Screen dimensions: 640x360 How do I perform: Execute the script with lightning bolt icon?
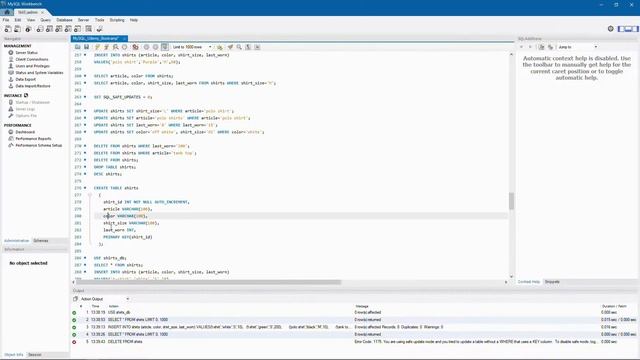tap(97, 47)
